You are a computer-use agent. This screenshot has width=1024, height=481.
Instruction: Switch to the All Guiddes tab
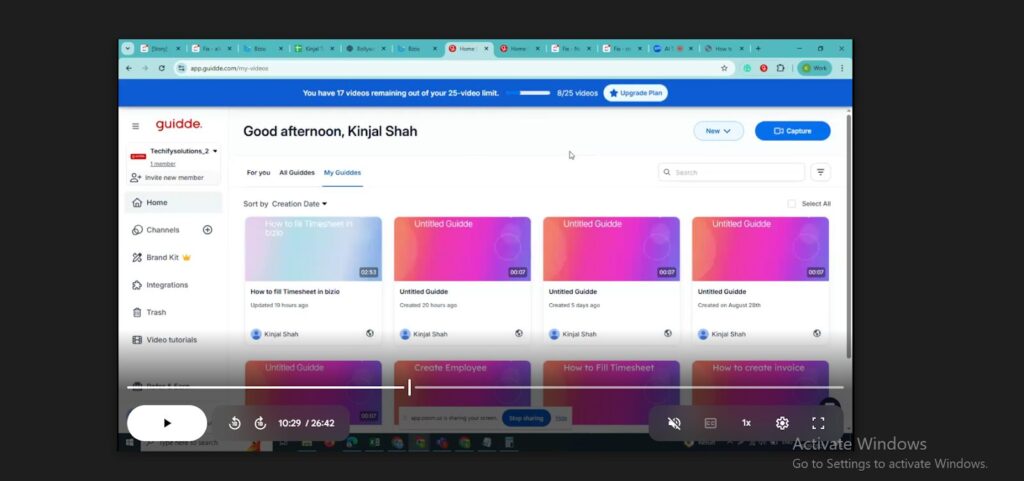click(x=297, y=173)
